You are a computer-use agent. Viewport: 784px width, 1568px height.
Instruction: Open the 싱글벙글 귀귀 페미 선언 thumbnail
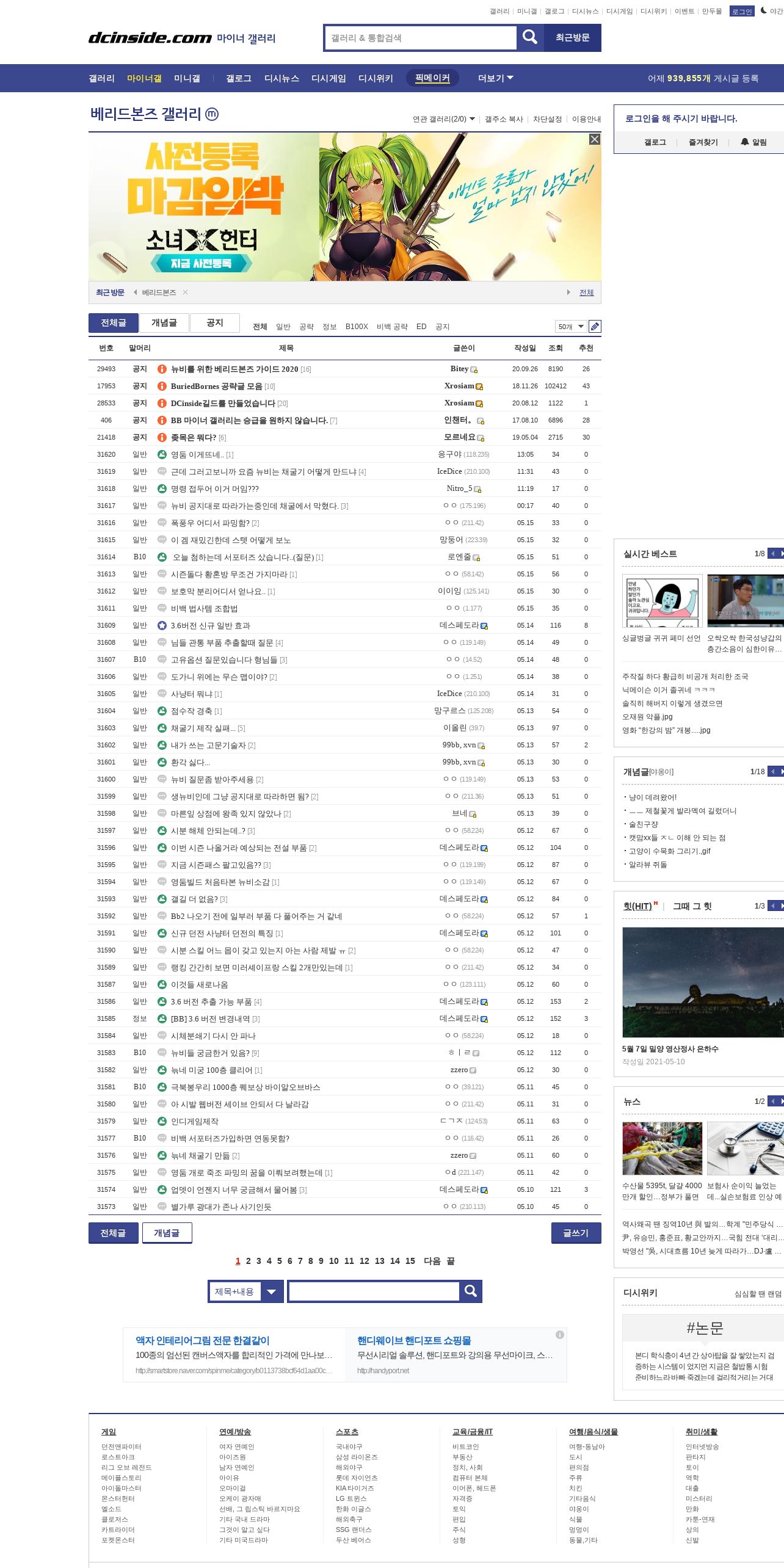[x=662, y=601]
